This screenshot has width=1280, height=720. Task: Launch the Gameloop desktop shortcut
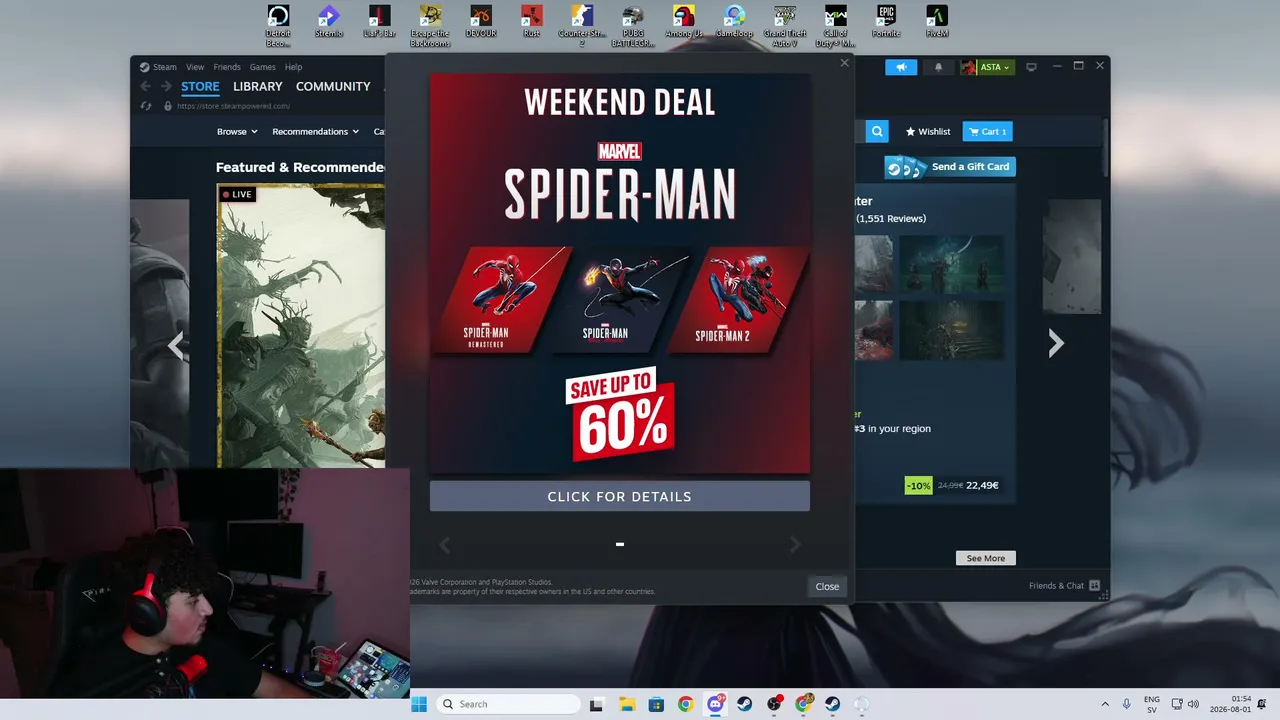734,22
